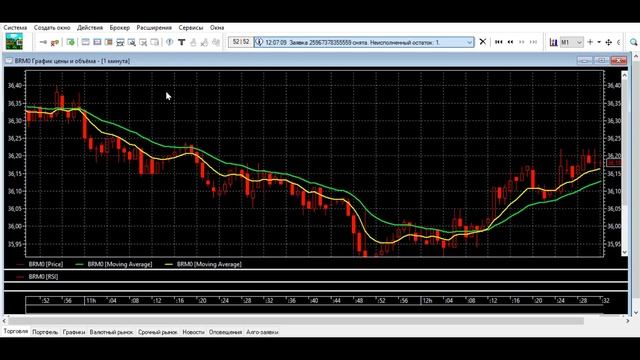Click the green BRM0 [Moving Average] legend entry

tap(114, 264)
